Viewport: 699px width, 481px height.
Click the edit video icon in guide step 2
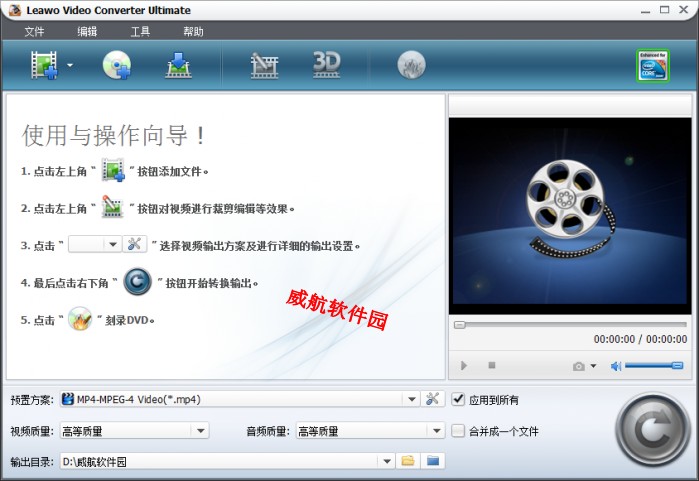pyautogui.click(x=112, y=207)
